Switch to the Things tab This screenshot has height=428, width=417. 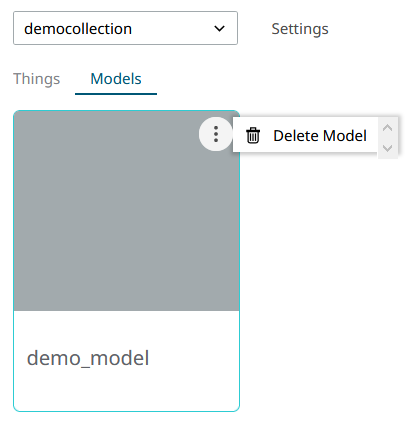37,79
